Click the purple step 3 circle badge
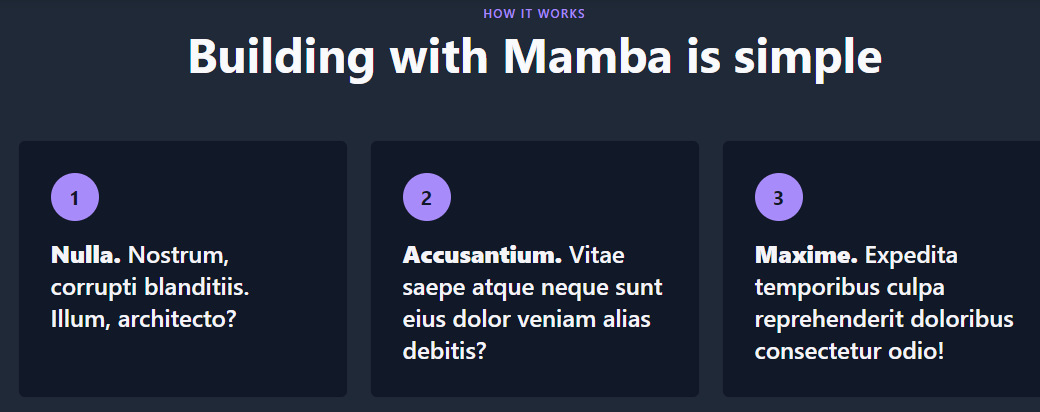 [779, 197]
